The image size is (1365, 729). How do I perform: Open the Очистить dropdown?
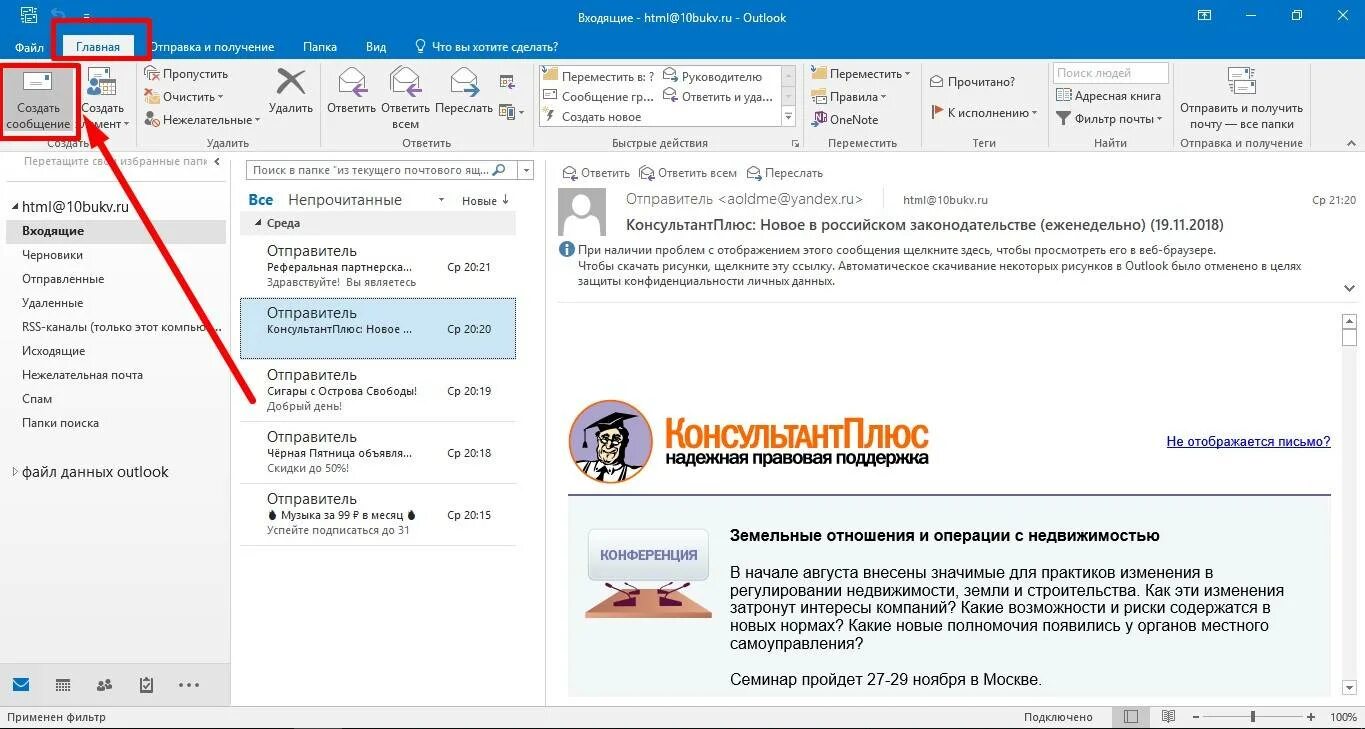(x=184, y=97)
